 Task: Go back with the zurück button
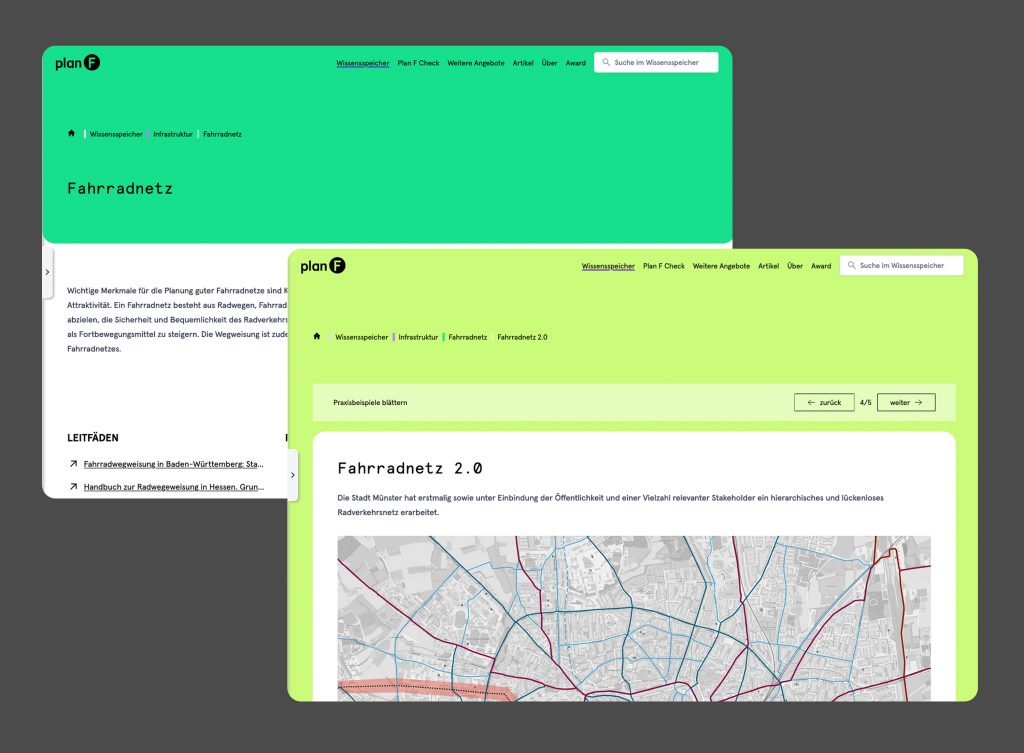pyautogui.click(x=824, y=402)
